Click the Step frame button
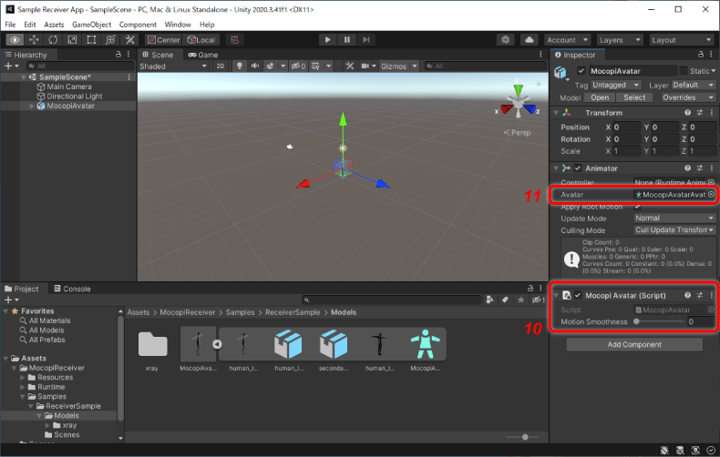Viewport: 720px width, 457px height. click(x=366, y=40)
